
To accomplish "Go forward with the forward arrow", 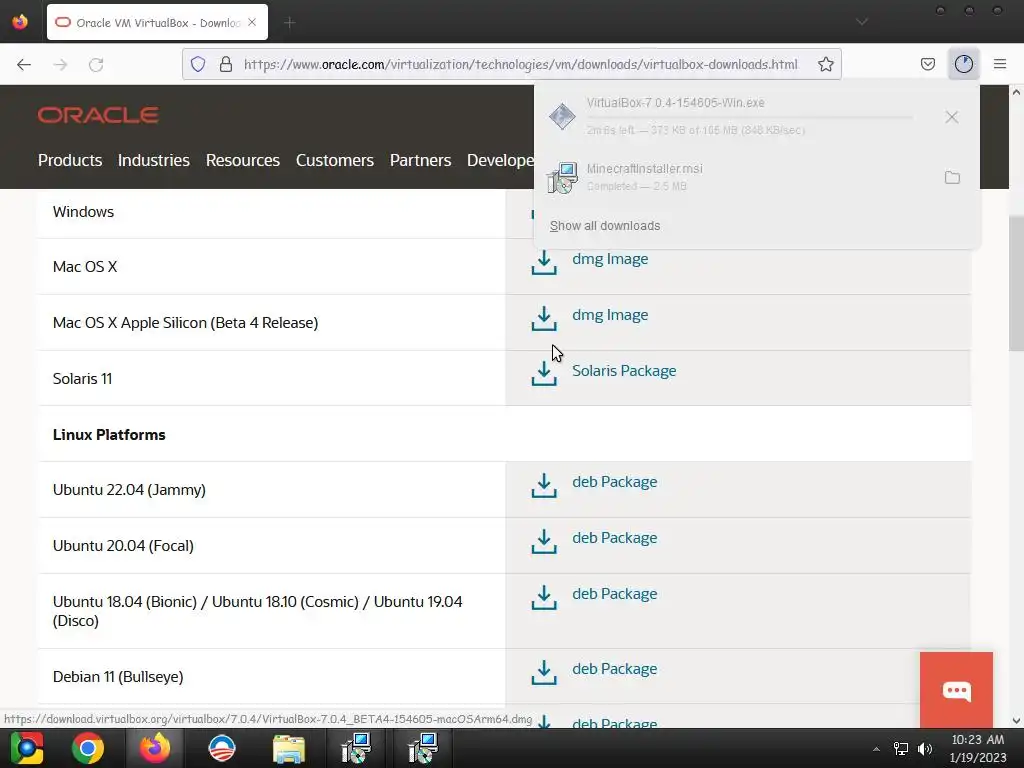I will pyautogui.click(x=60, y=64).
